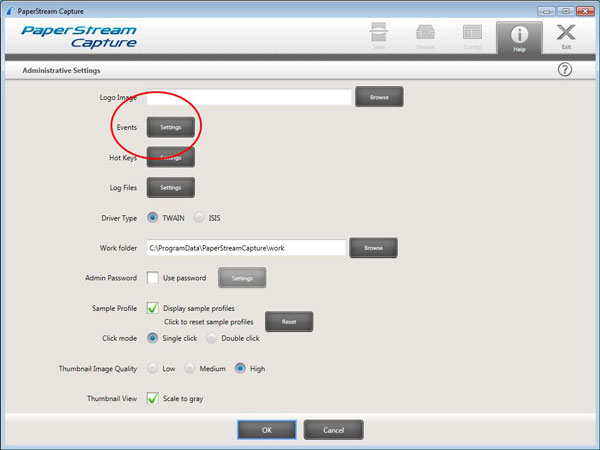Click the Click mode label
600x450 pixels.
click(x=119, y=338)
